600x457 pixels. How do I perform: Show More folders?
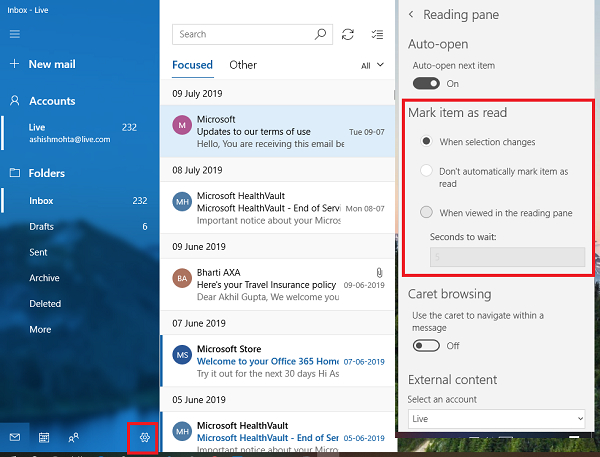80,329
